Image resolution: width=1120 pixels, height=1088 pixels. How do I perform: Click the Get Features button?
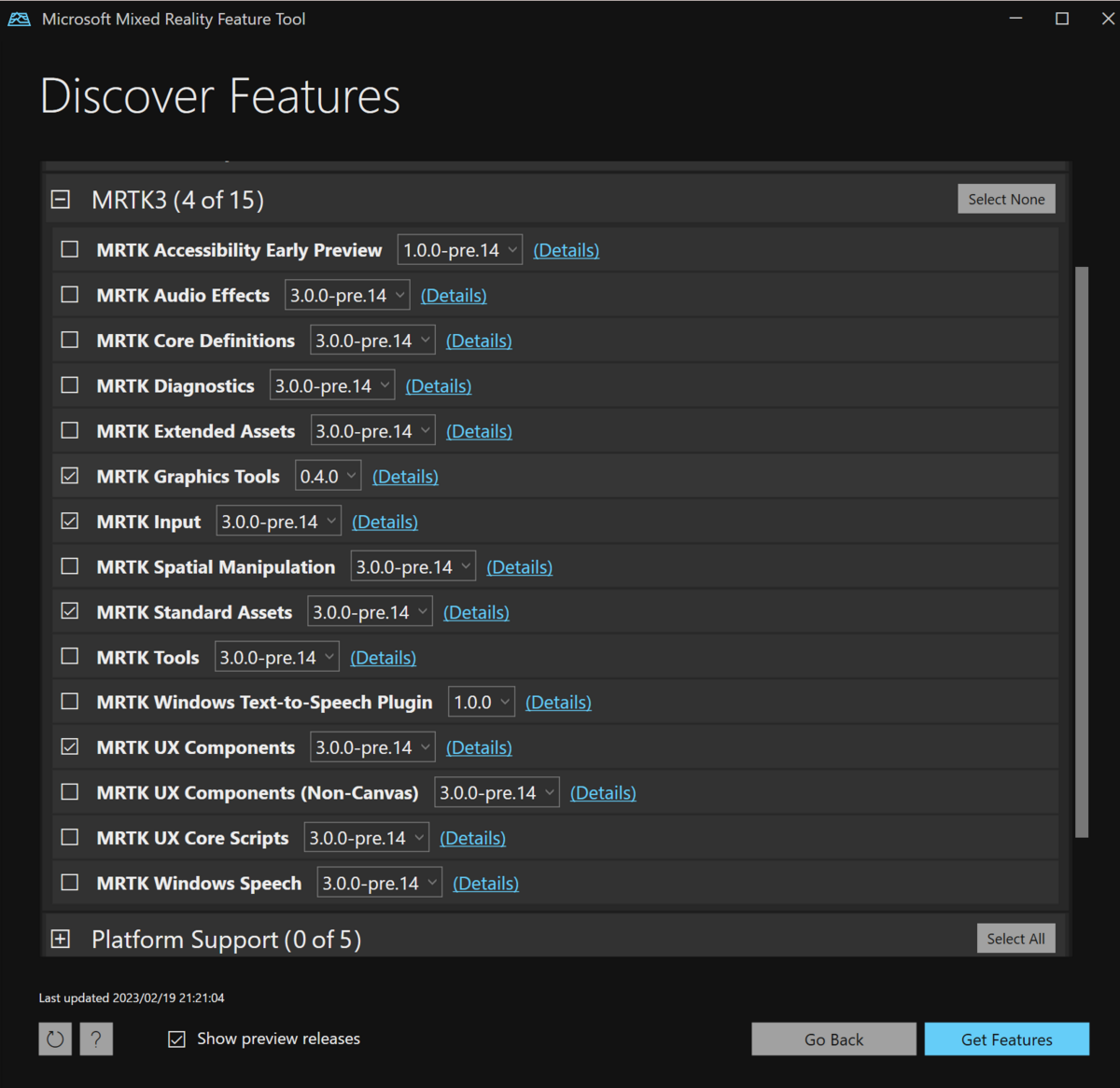[x=1007, y=1039]
